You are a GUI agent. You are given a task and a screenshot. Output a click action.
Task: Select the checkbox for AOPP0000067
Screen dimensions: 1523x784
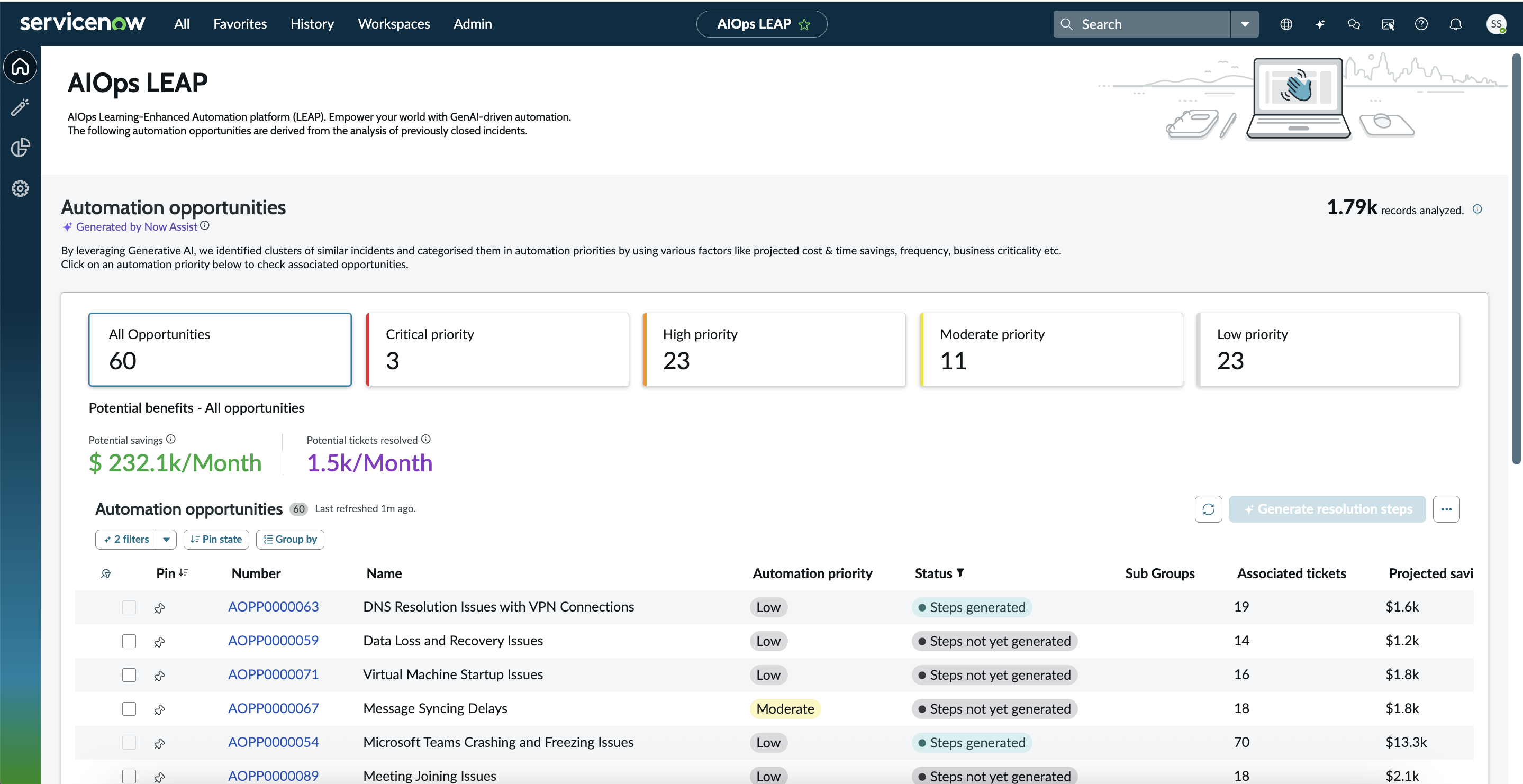point(129,709)
